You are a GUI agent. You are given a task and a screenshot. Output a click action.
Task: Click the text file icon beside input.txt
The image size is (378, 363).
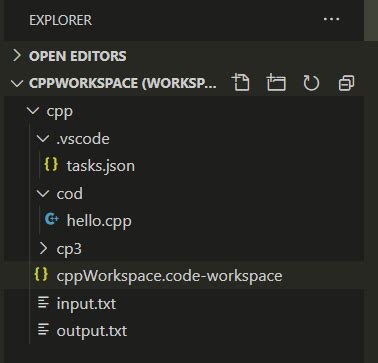pyautogui.click(x=43, y=302)
